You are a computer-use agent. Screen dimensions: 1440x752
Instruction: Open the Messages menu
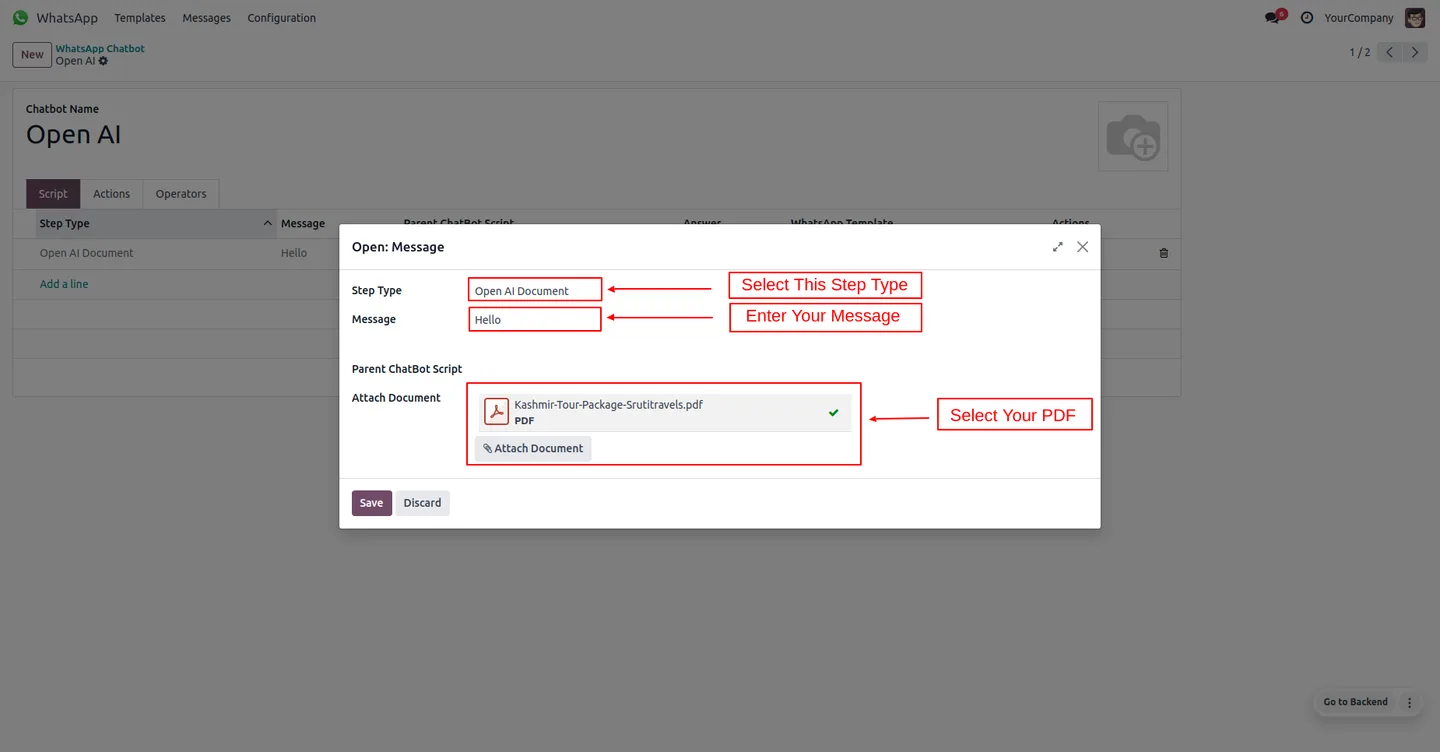(x=206, y=18)
